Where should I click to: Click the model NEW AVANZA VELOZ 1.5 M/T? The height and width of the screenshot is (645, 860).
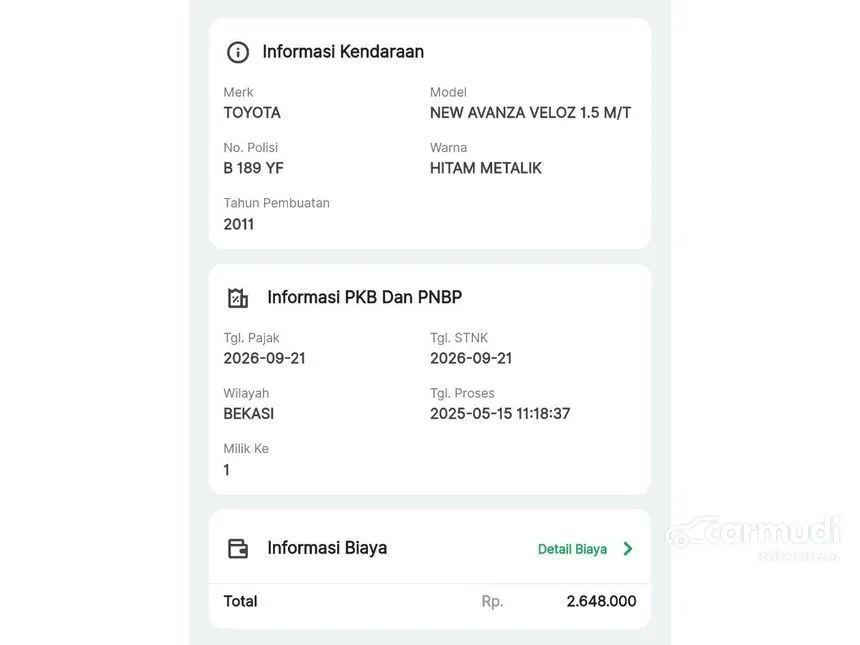(530, 112)
